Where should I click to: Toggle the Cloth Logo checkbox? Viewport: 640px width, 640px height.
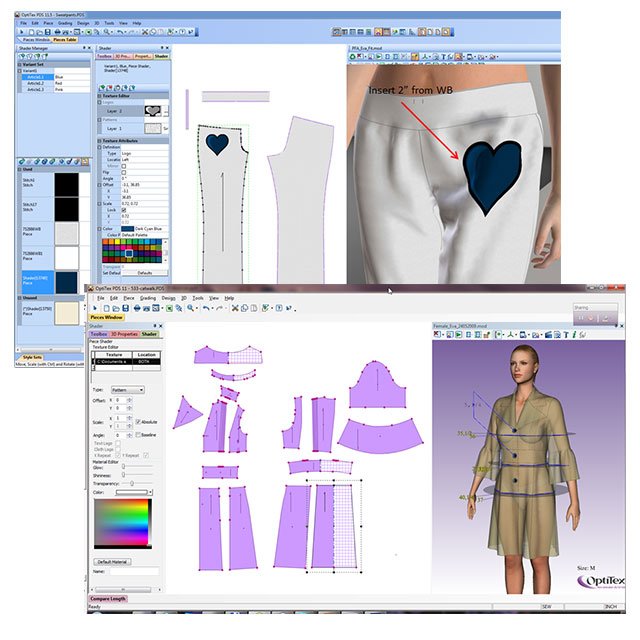(118, 449)
